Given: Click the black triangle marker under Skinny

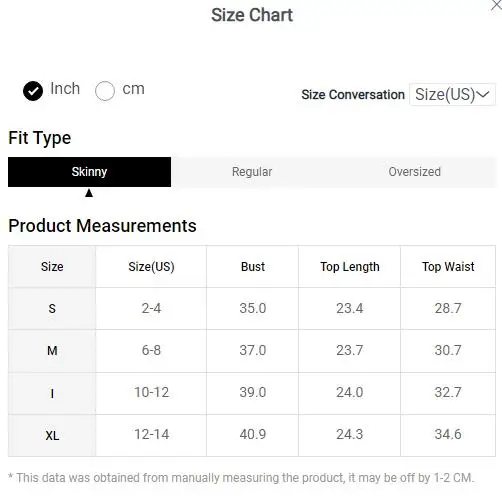Looking at the screenshot, I should tap(89, 193).
